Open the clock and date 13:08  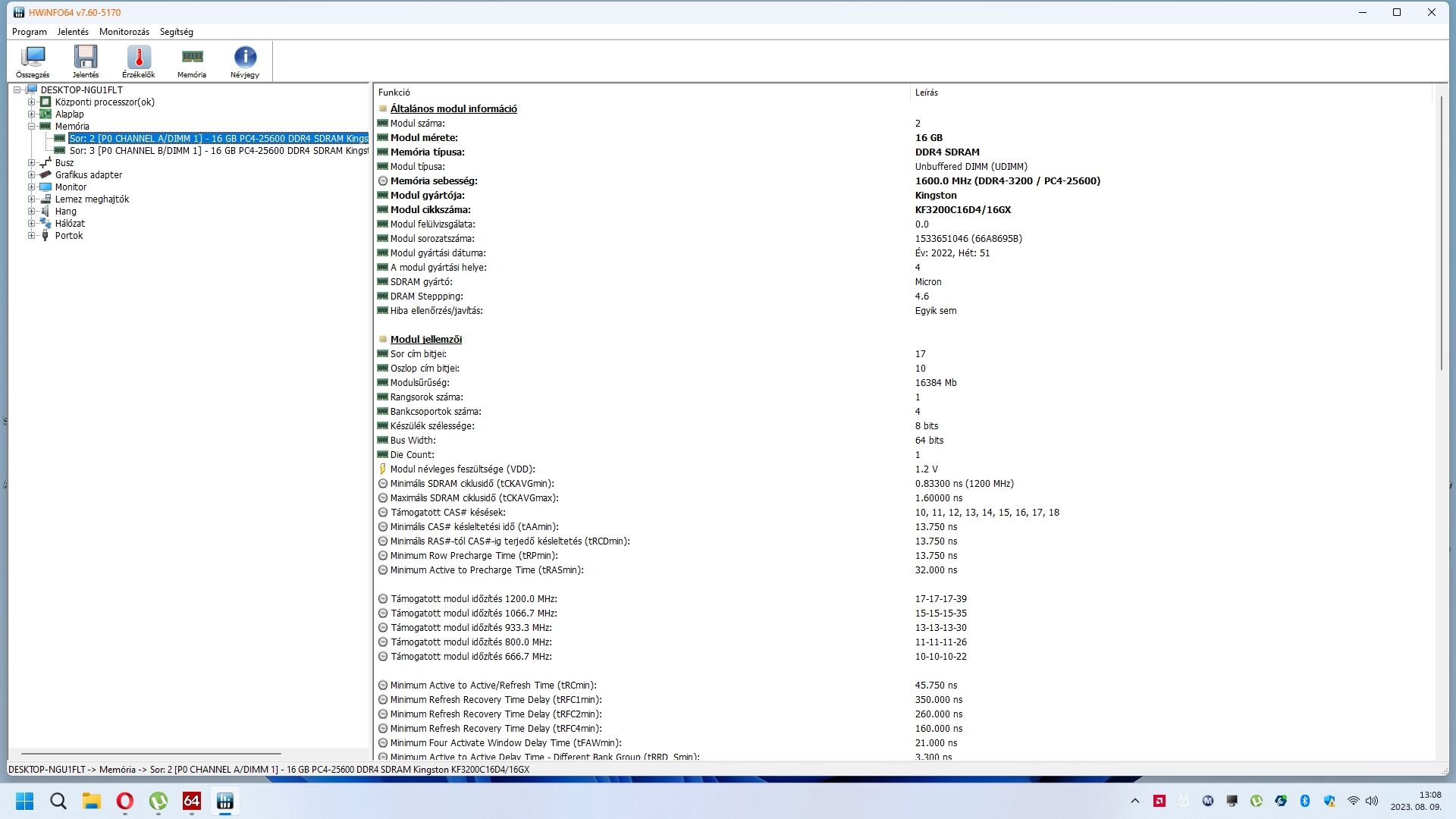(1417, 801)
